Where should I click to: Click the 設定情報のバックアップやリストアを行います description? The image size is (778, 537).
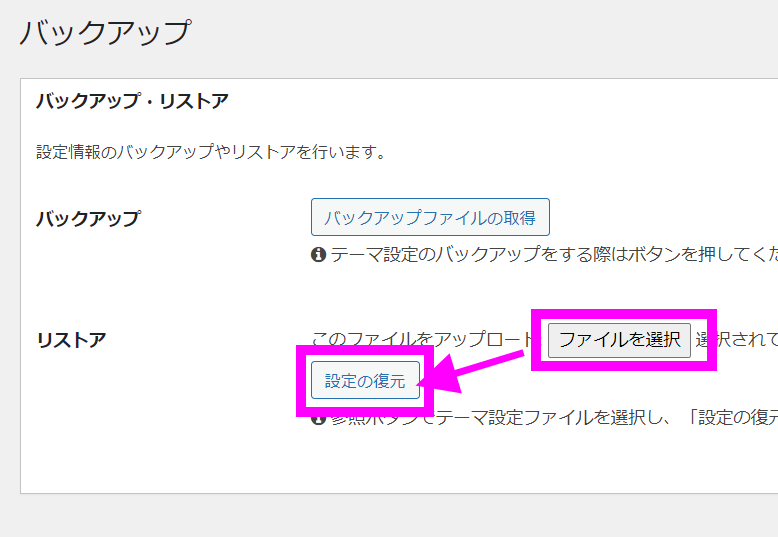[211, 153]
